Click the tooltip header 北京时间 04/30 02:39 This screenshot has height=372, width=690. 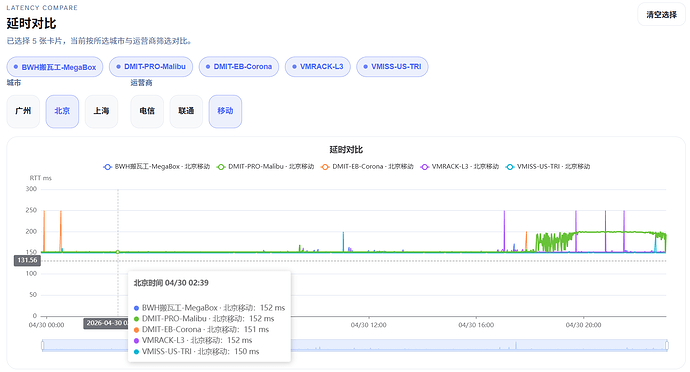point(171,283)
